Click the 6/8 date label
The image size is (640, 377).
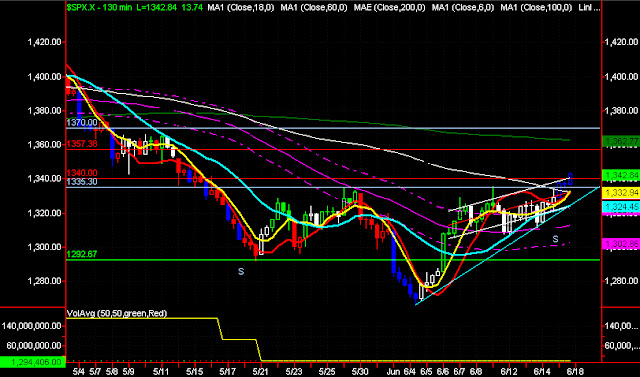(476, 373)
